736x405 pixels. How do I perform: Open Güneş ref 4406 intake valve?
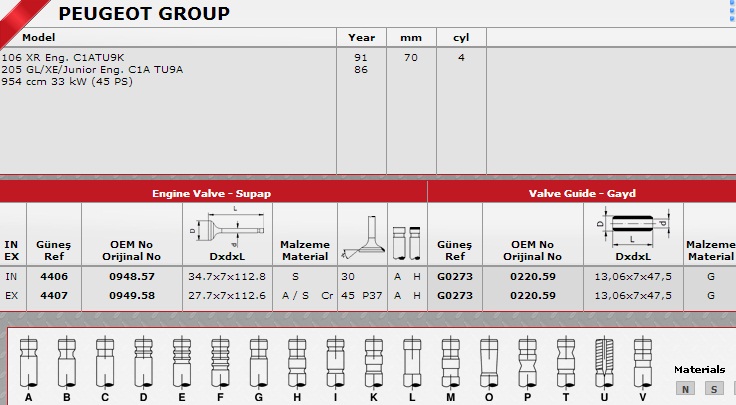click(54, 276)
